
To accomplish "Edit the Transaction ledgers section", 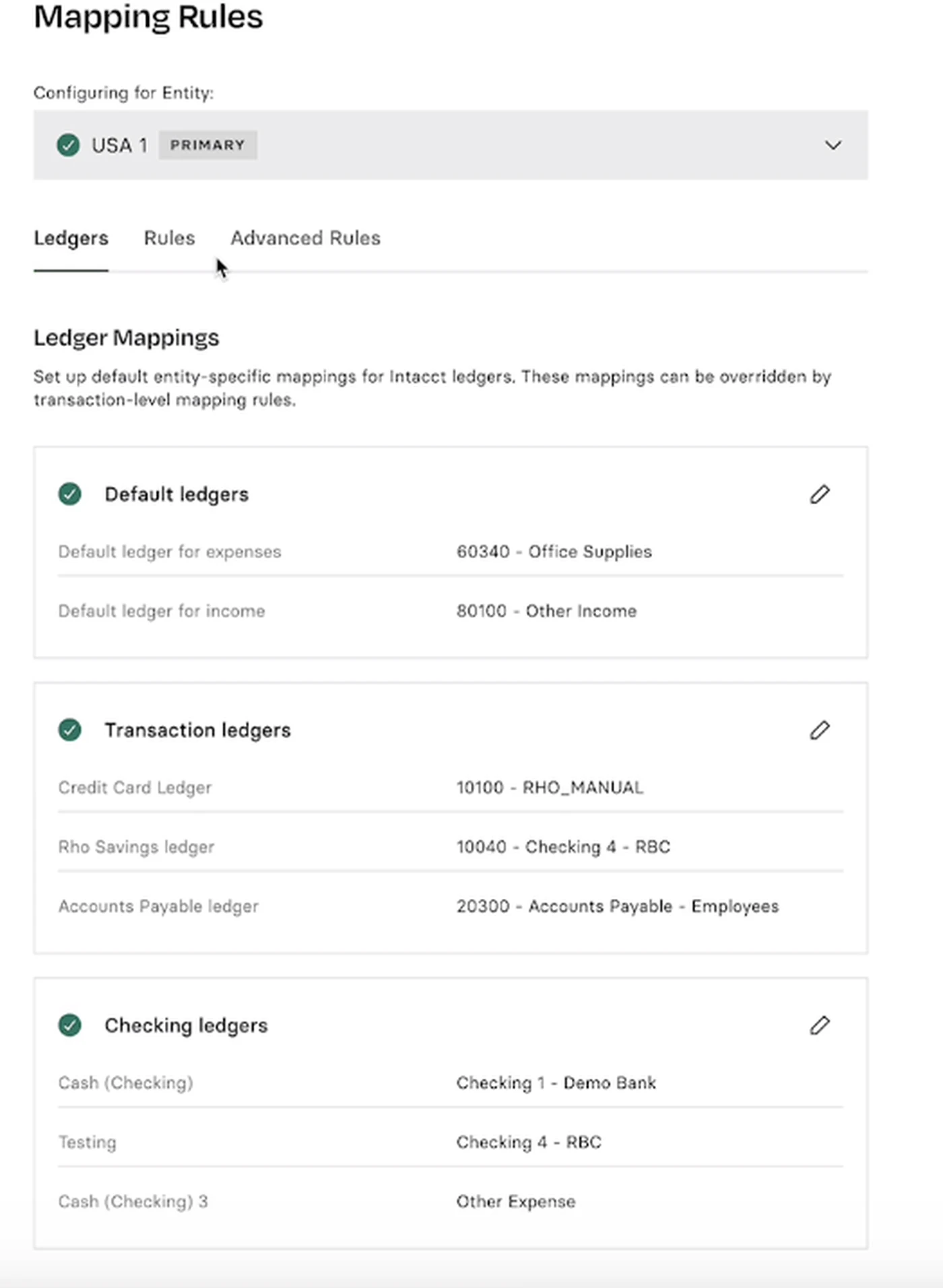I will tap(819, 730).
